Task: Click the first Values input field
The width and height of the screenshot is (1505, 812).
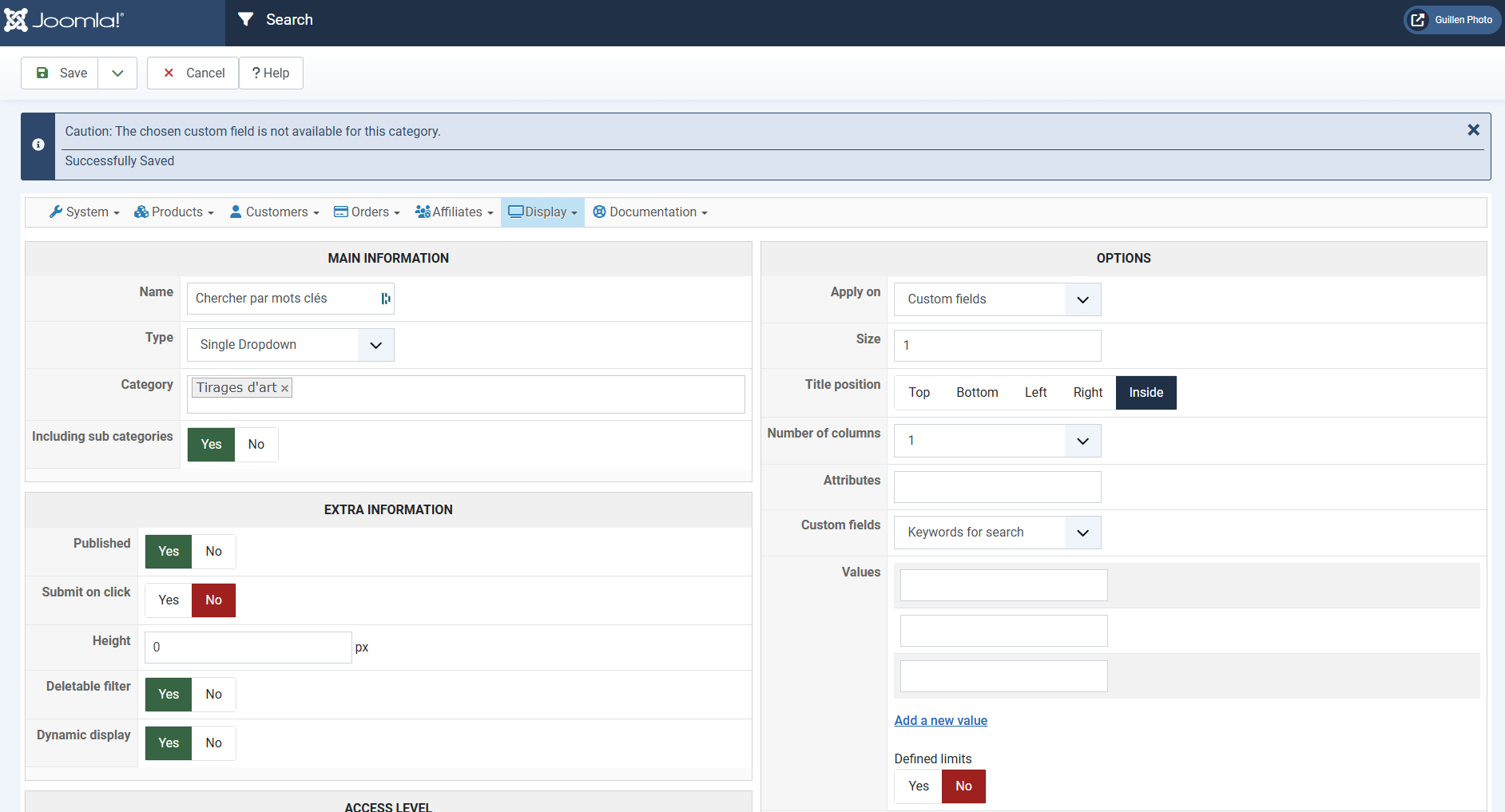Action: [x=1004, y=585]
